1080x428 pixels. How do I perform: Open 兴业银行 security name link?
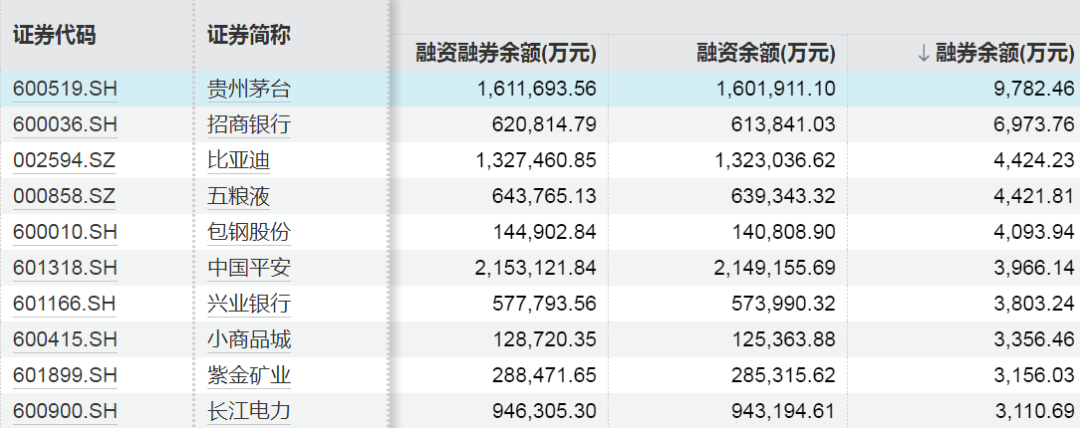click(249, 304)
